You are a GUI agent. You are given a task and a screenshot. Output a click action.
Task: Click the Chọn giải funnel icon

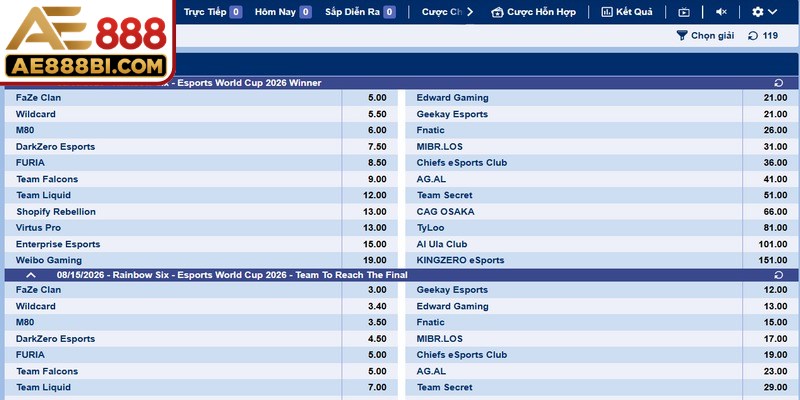pyautogui.click(x=682, y=35)
